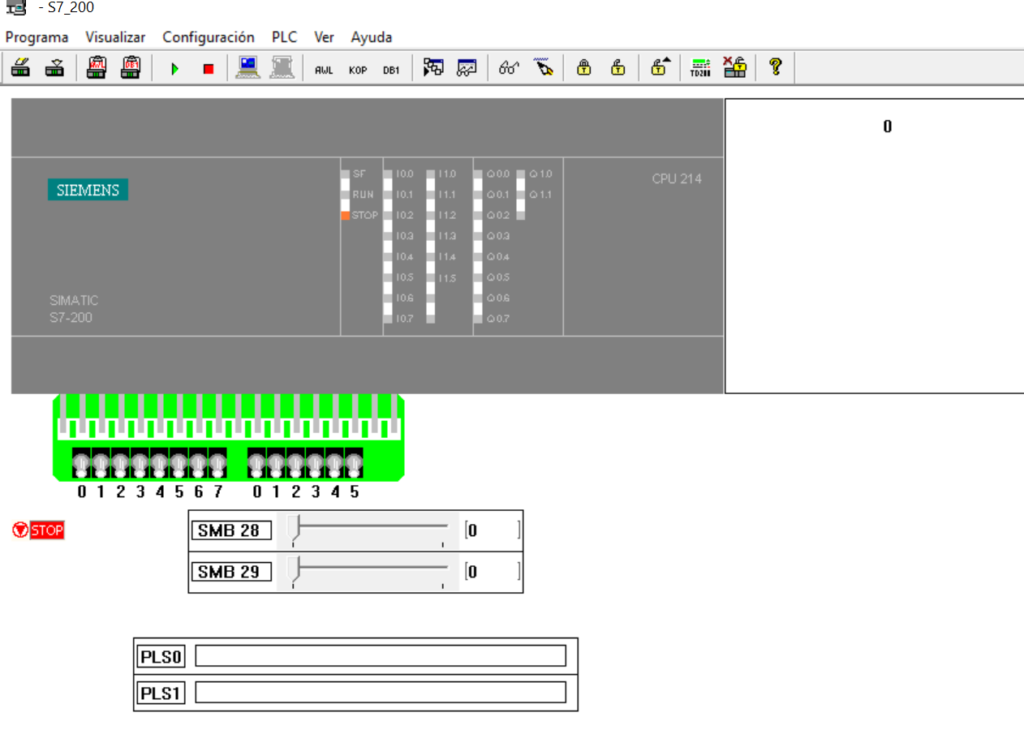The width and height of the screenshot is (1024, 734).
Task: Toggle input switch 6 on the simulator
Action: (198, 464)
